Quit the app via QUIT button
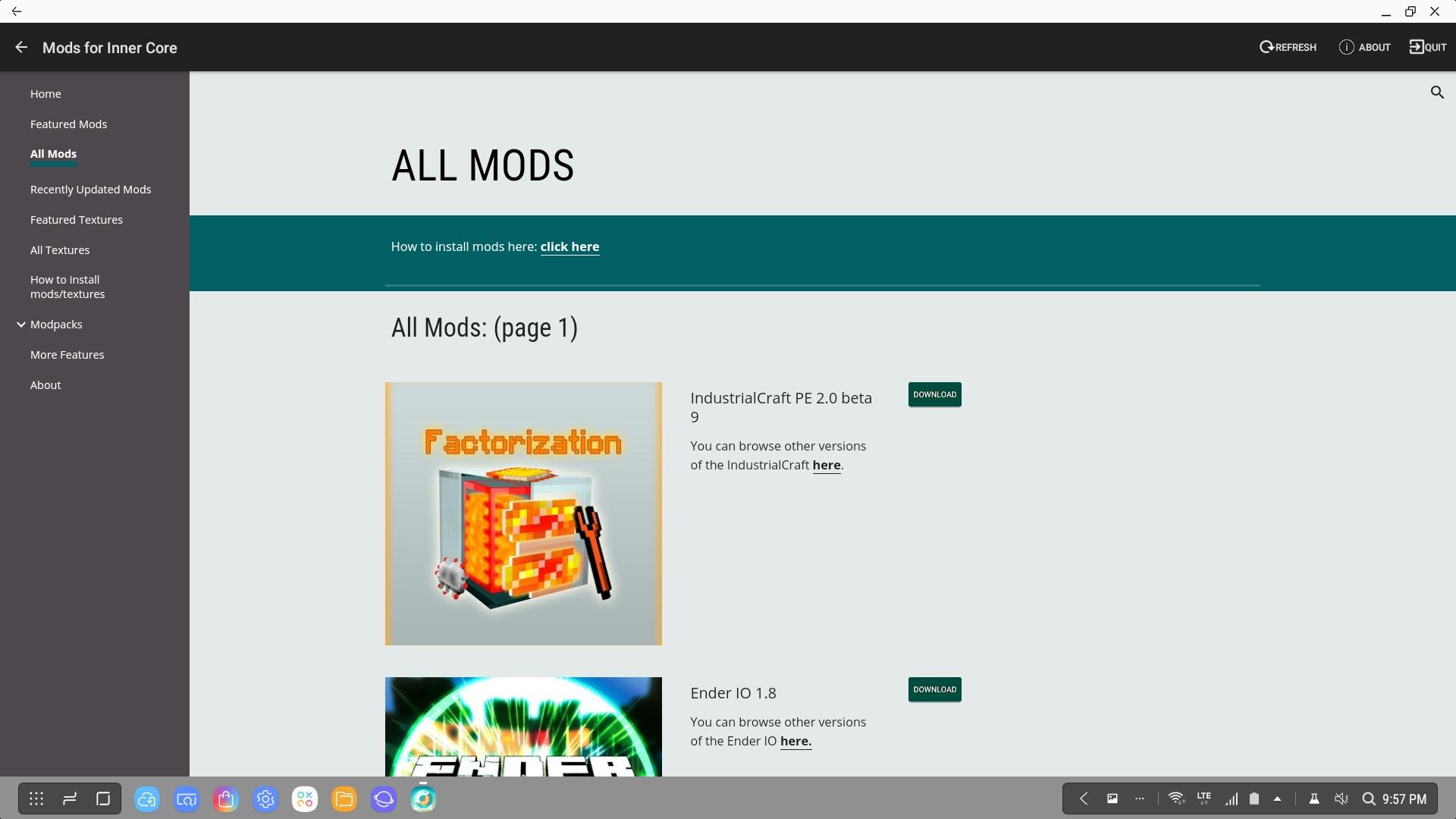 (x=1428, y=47)
